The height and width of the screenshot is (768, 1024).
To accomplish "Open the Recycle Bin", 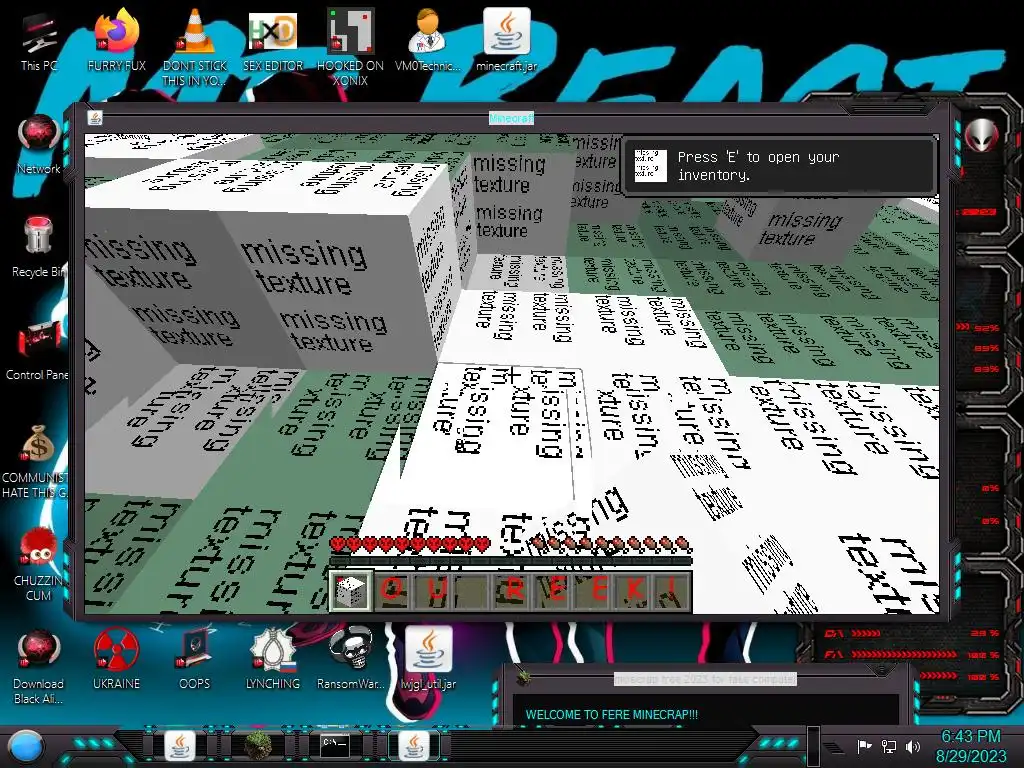I will [x=39, y=248].
